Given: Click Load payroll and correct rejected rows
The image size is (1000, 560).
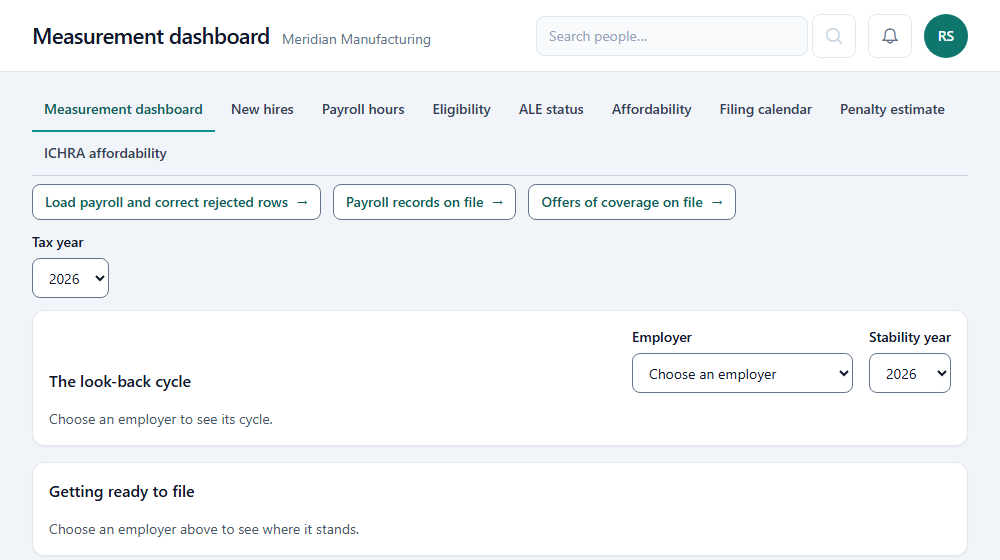Looking at the screenshot, I should [177, 202].
